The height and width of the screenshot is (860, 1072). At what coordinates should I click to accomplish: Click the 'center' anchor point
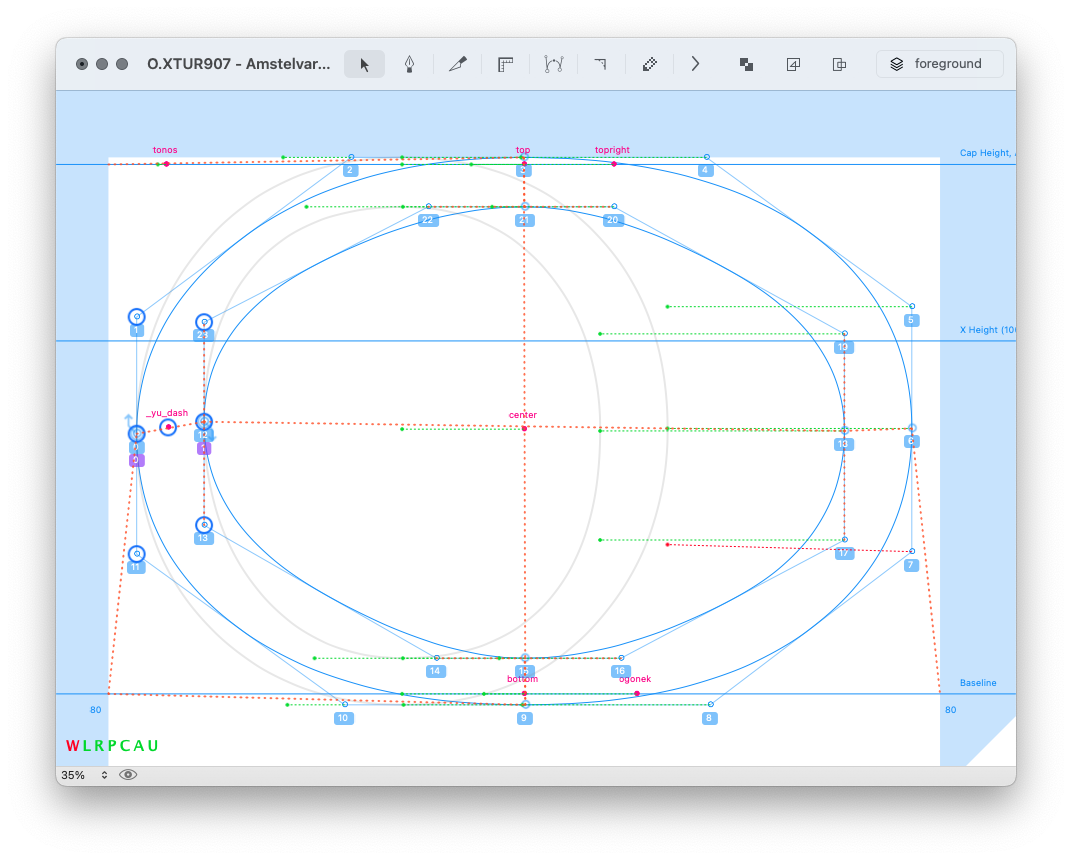(x=524, y=428)
